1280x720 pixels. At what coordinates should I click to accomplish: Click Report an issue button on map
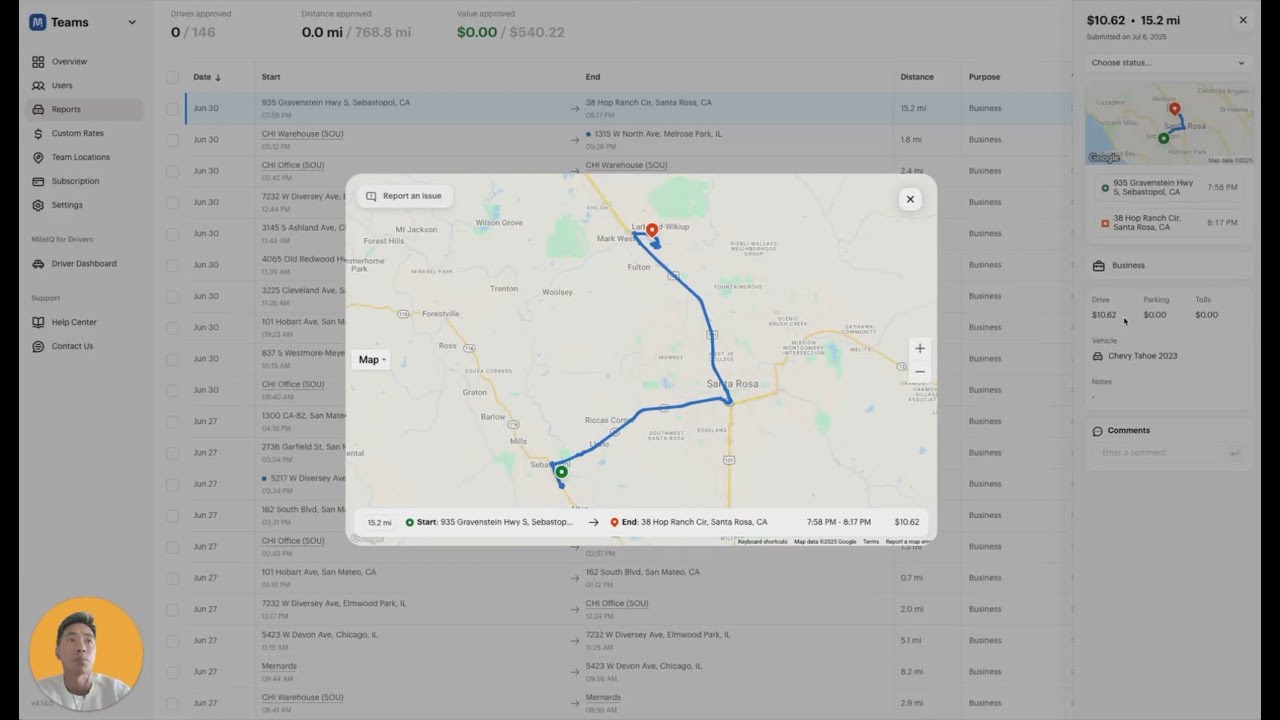click(x=404, y=196)
